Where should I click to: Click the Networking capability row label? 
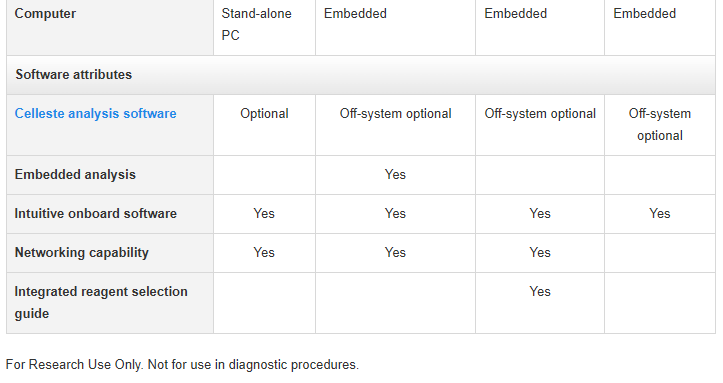82,253
